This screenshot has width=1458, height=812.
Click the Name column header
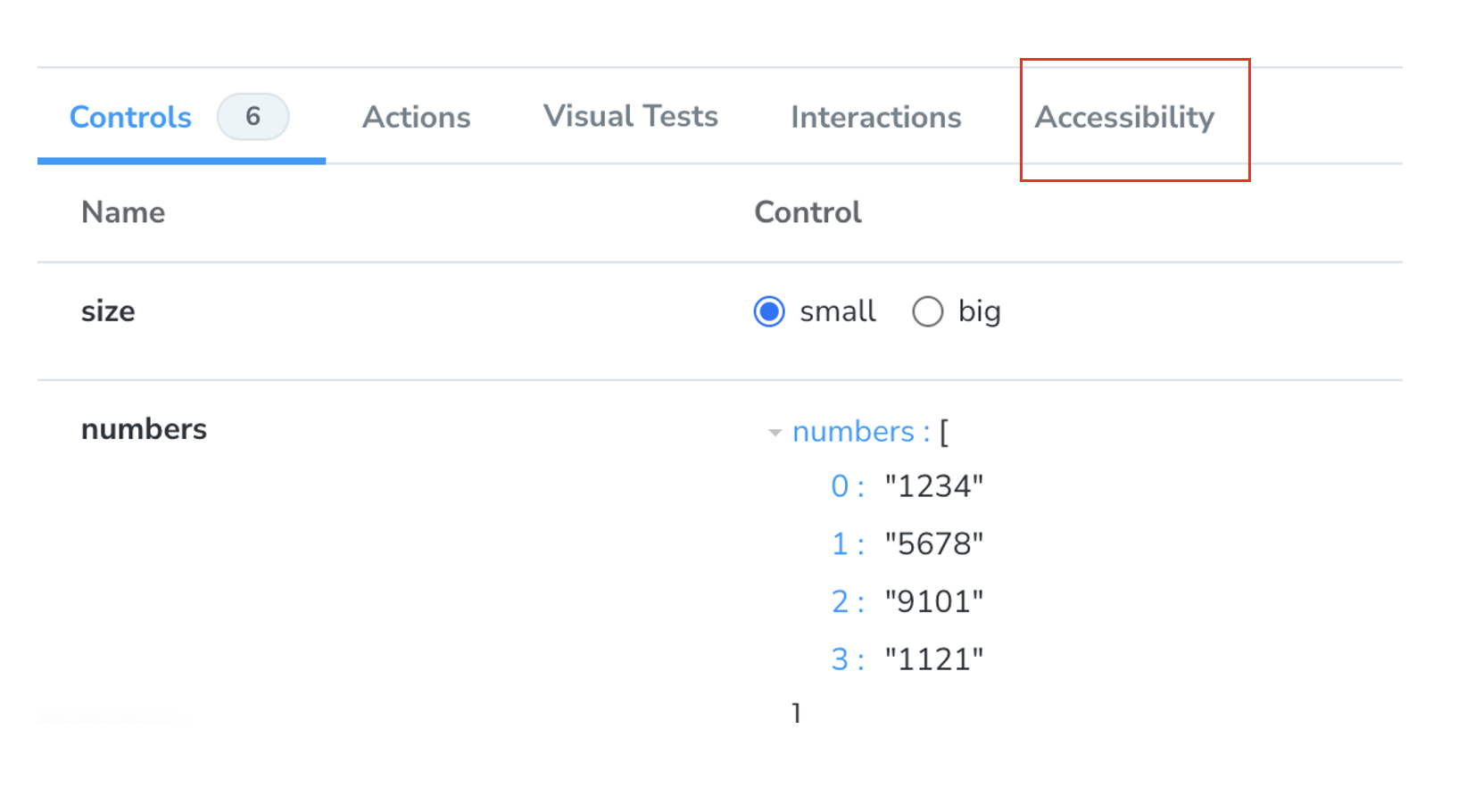123,212
